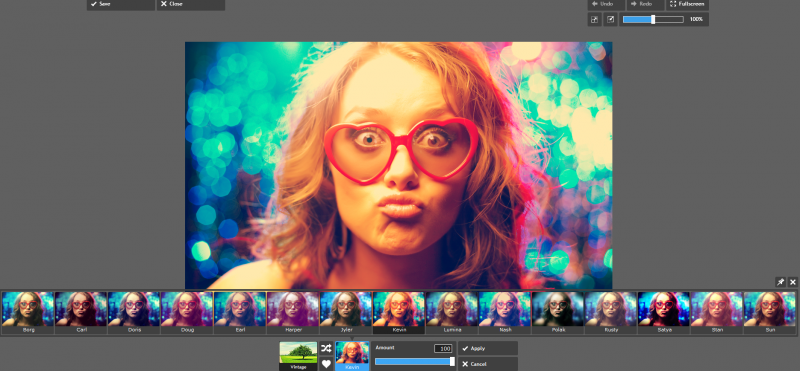Select the Doug filter thumbnail
Image resolution: width=800 pixels, height=371 pixels.
tap(187, 313)
